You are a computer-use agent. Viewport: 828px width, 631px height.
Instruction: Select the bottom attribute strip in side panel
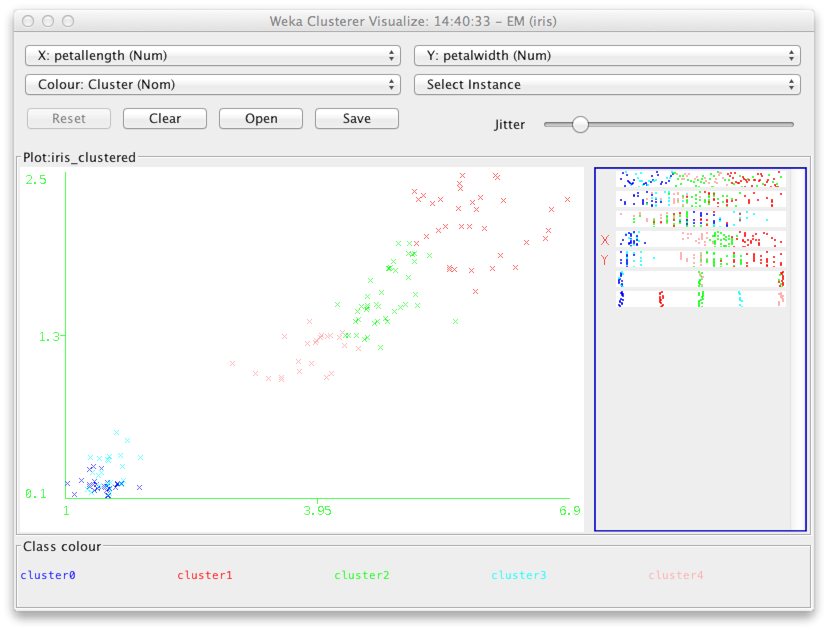[701, 299]
